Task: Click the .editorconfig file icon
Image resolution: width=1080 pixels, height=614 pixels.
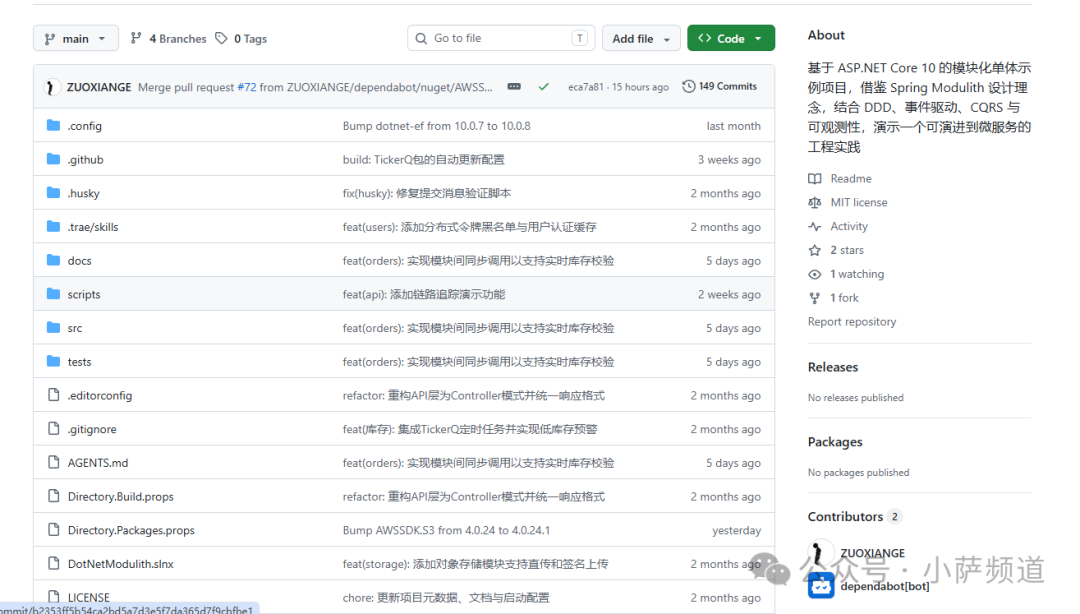Action: 53,395
